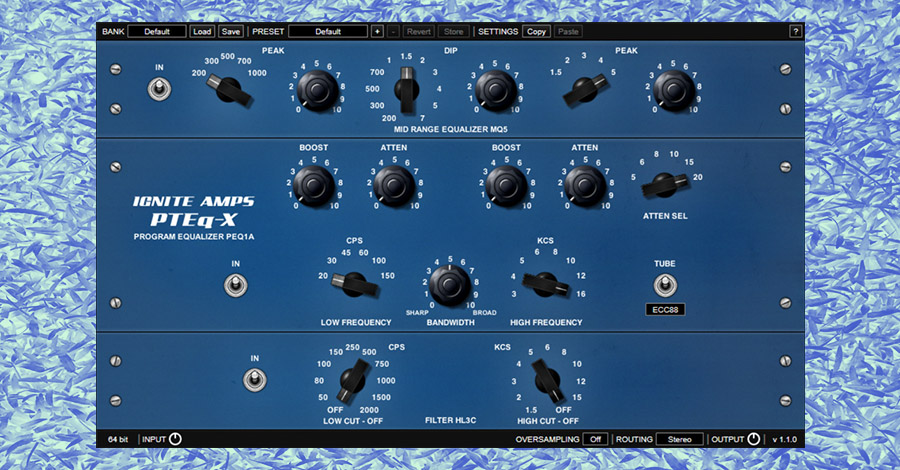The image size is (900, 470).
Task: Click the Store preset button
Action: (x=453, y=32)
